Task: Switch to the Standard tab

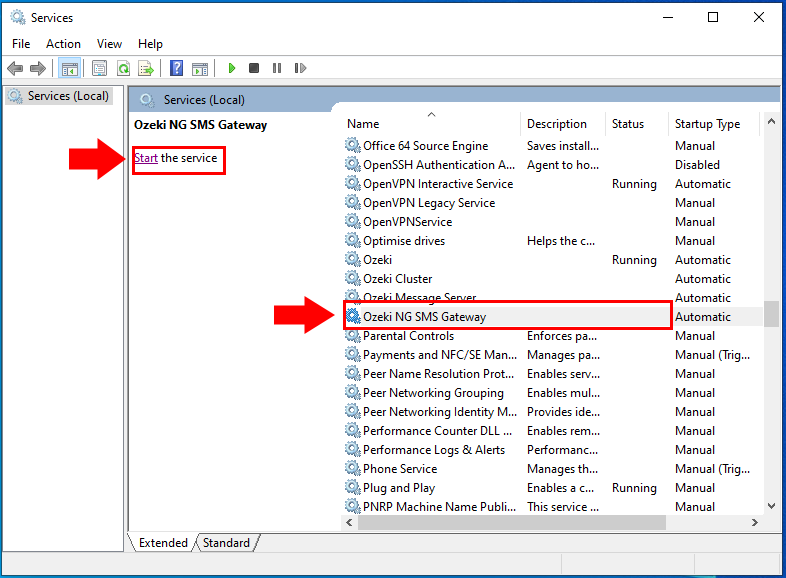Action: point(226,543)
